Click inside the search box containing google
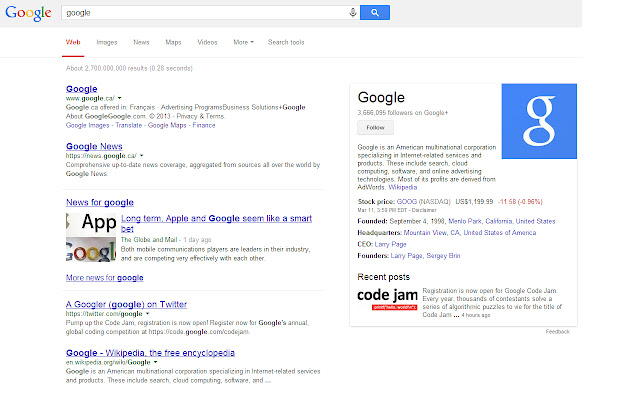The image size is (640, 400). click(x=206, y=13)
